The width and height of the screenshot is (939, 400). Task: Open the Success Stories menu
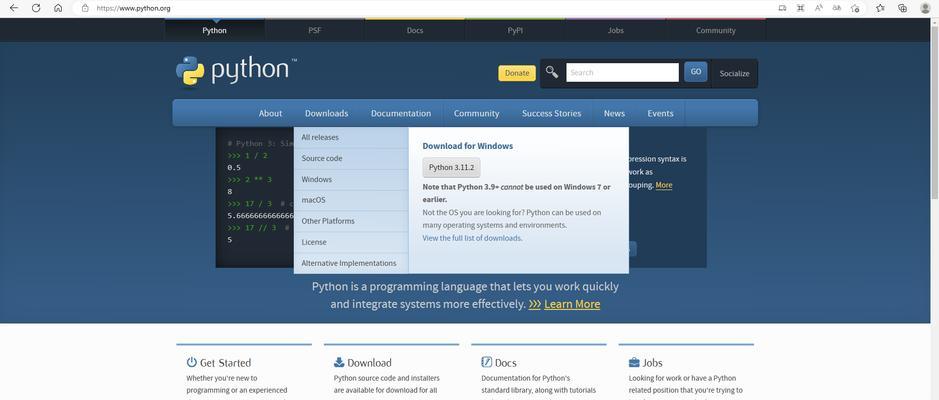(552, 113)
